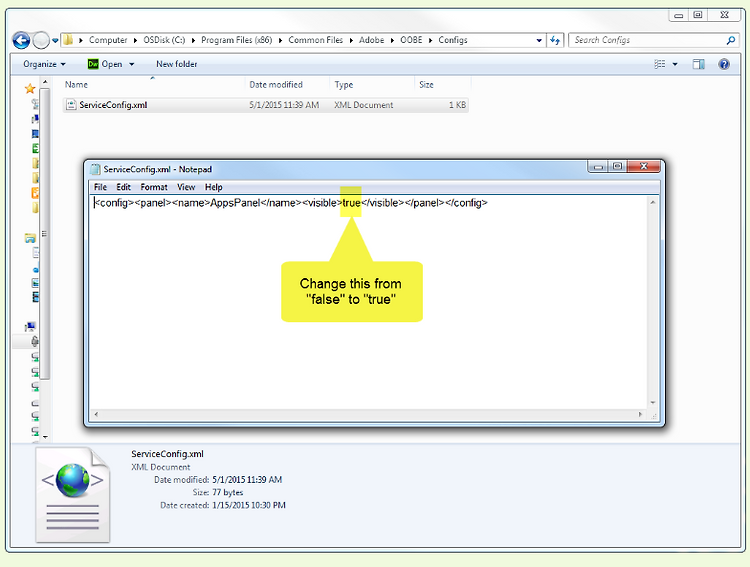
Task: Click the Notepad title bar icon
Action: pyautogui.click(x=95, y=169)
